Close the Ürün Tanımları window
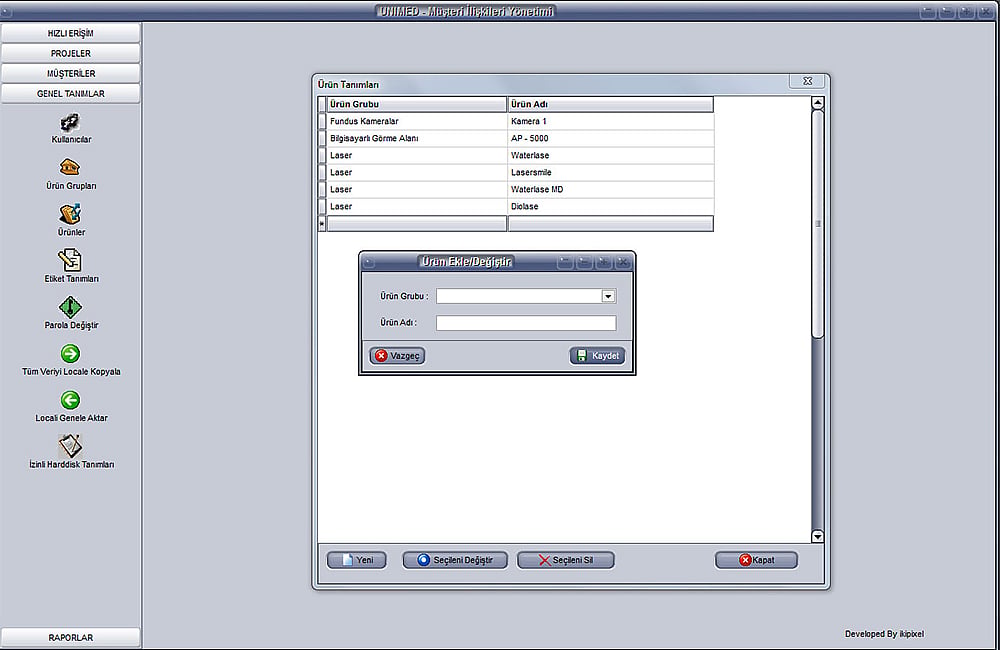Image resolution: width=1000 pixels, height=650 pixels. [807, 81]
